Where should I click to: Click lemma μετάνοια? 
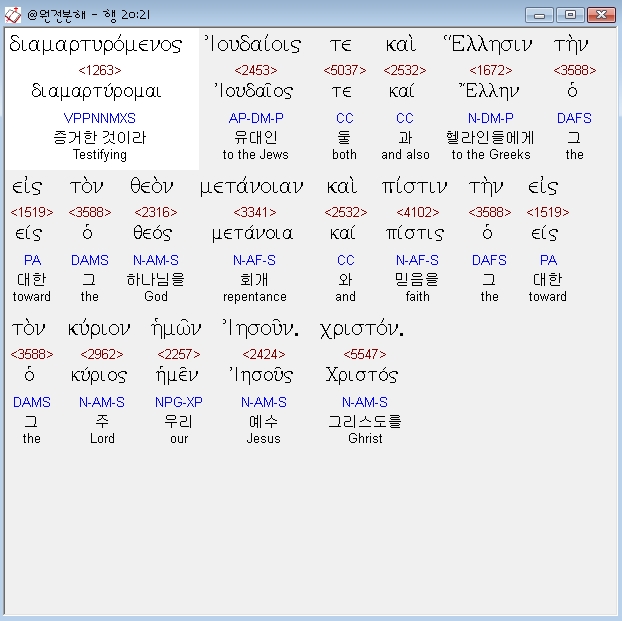[x=252, y=233]
